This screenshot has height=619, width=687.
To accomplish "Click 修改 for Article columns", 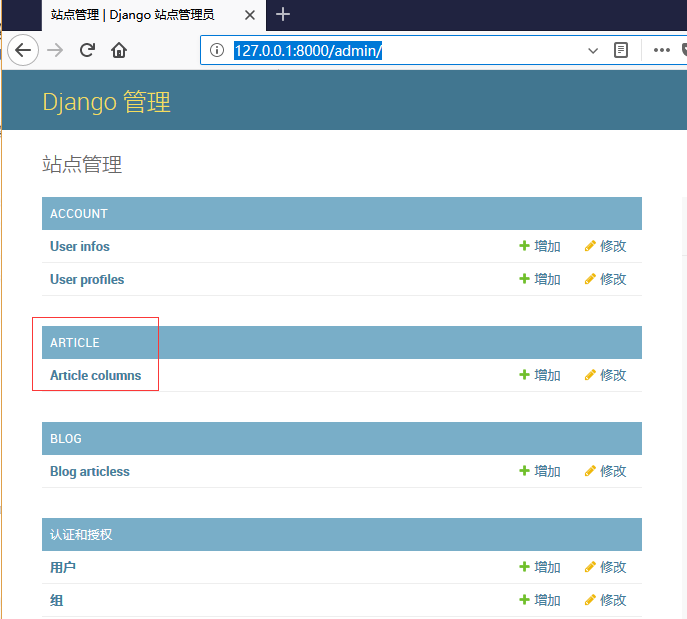I will 606,375.
